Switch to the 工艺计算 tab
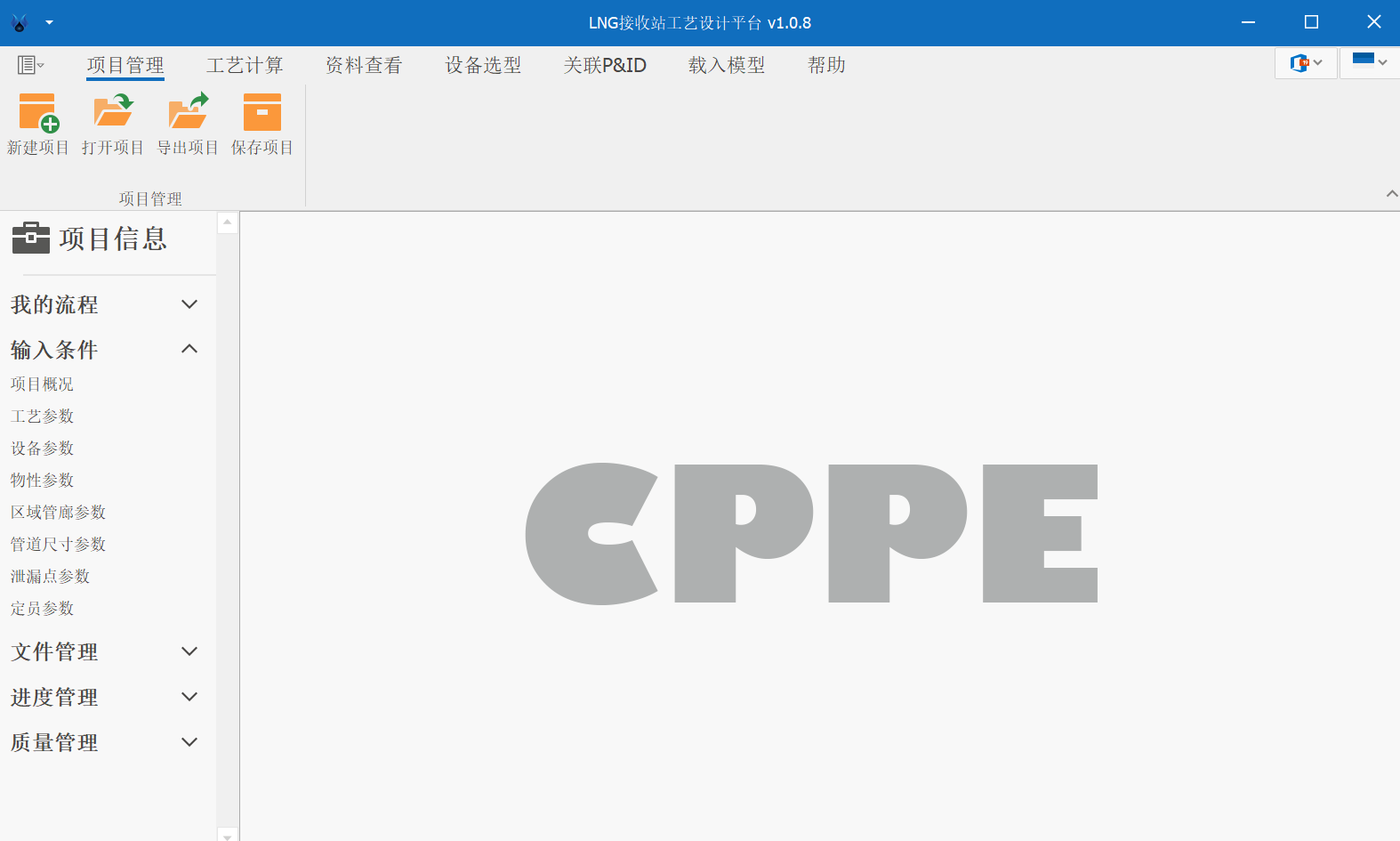This screenshot has height=841, width=1400. pos(245,65)
